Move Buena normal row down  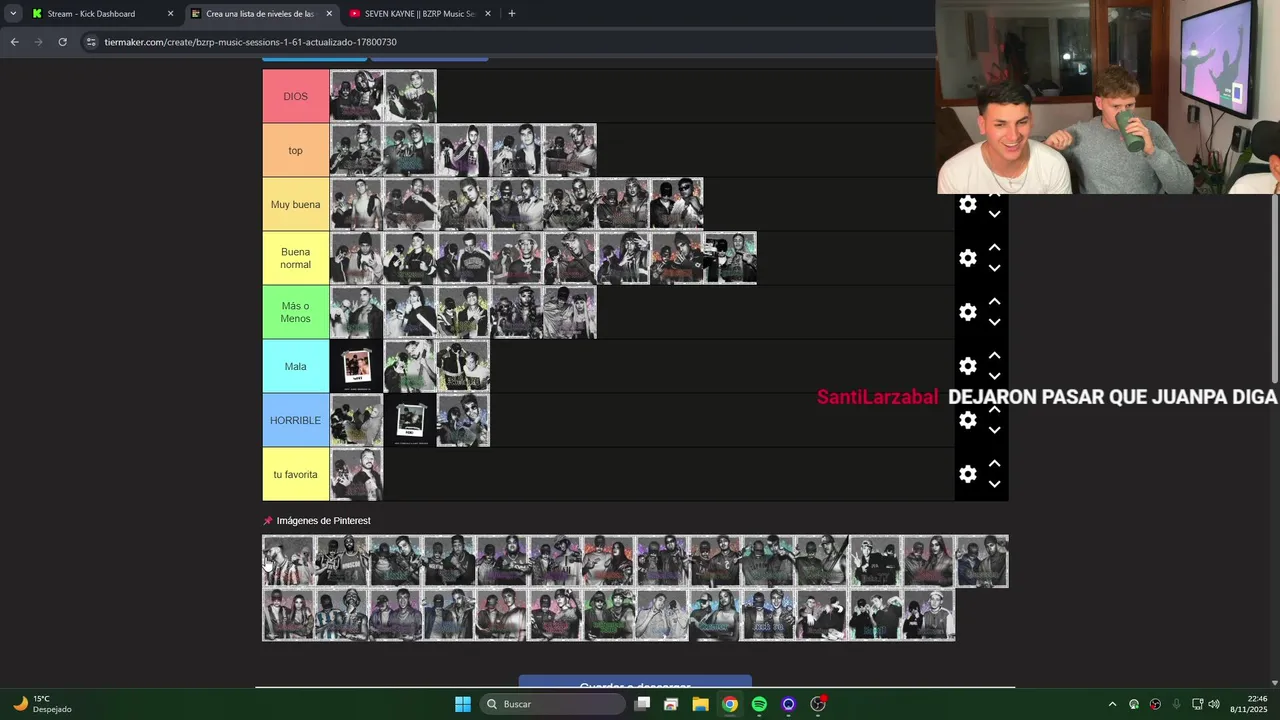pos(994,268)
